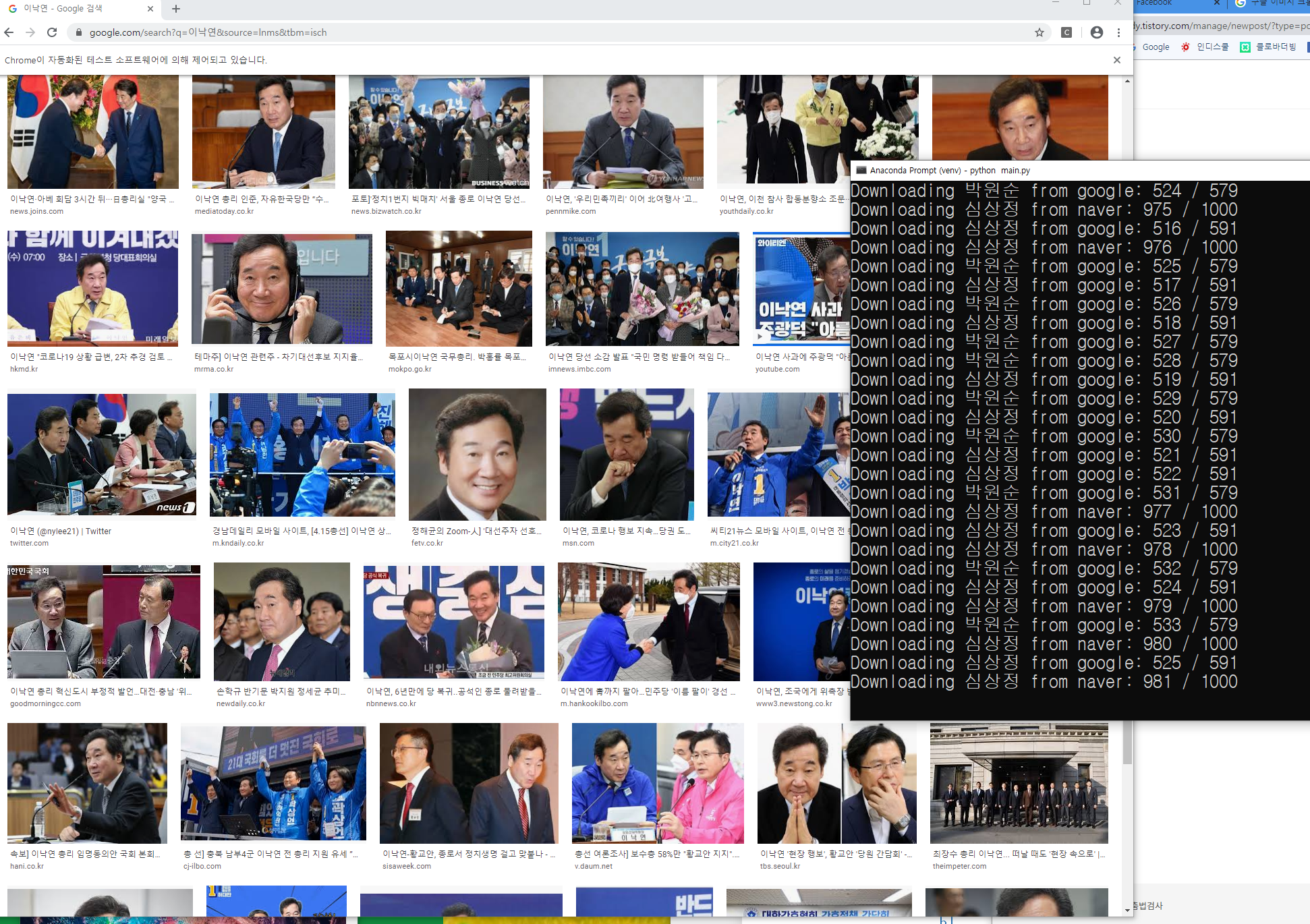The image size is (1310, 924).
Task: Close the 이낙연 Google 검색 tab
Action: pyautogui.click(x=150, y=9)
